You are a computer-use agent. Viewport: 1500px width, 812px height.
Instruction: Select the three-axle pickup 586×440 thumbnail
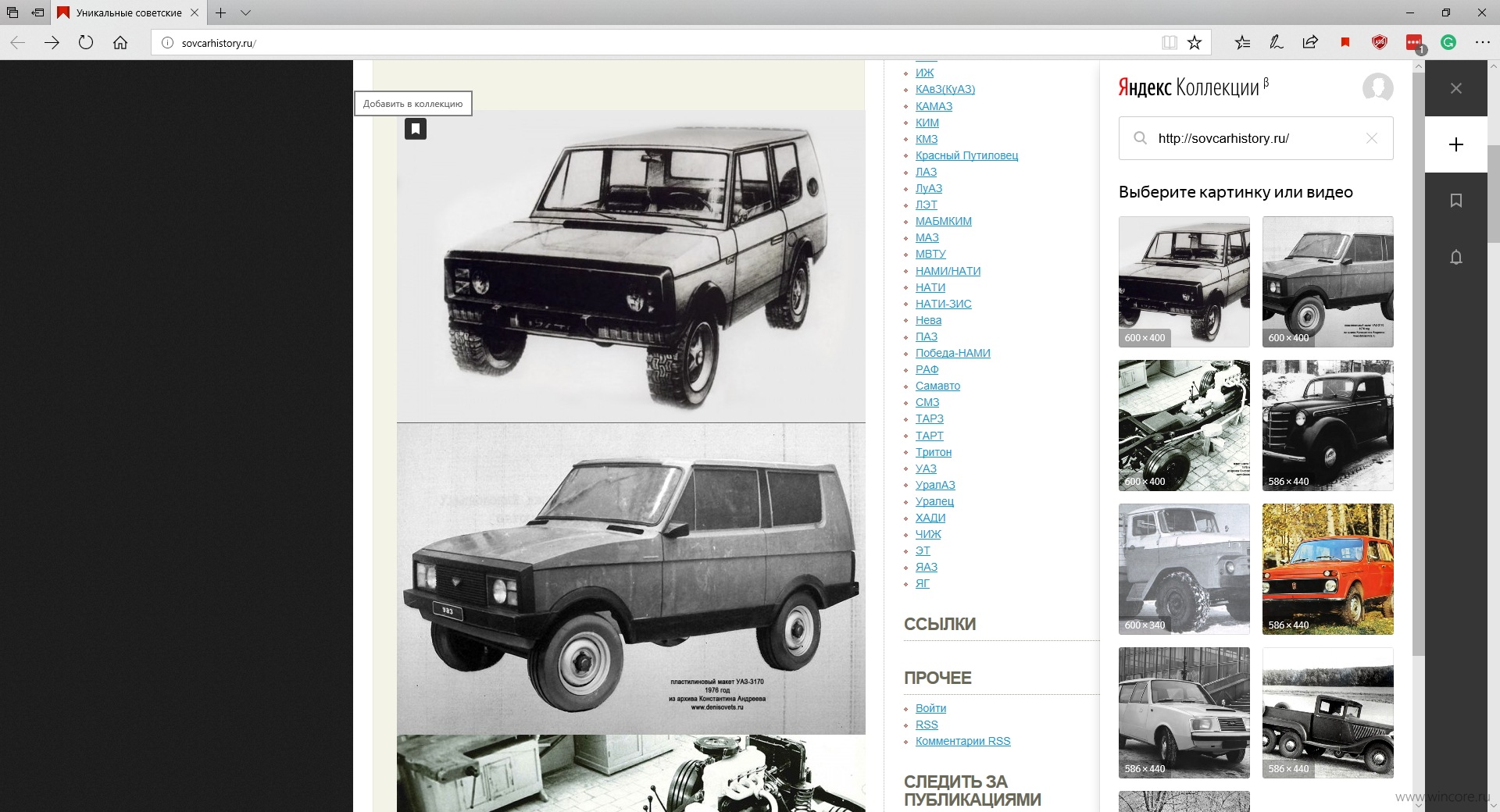1328,713
